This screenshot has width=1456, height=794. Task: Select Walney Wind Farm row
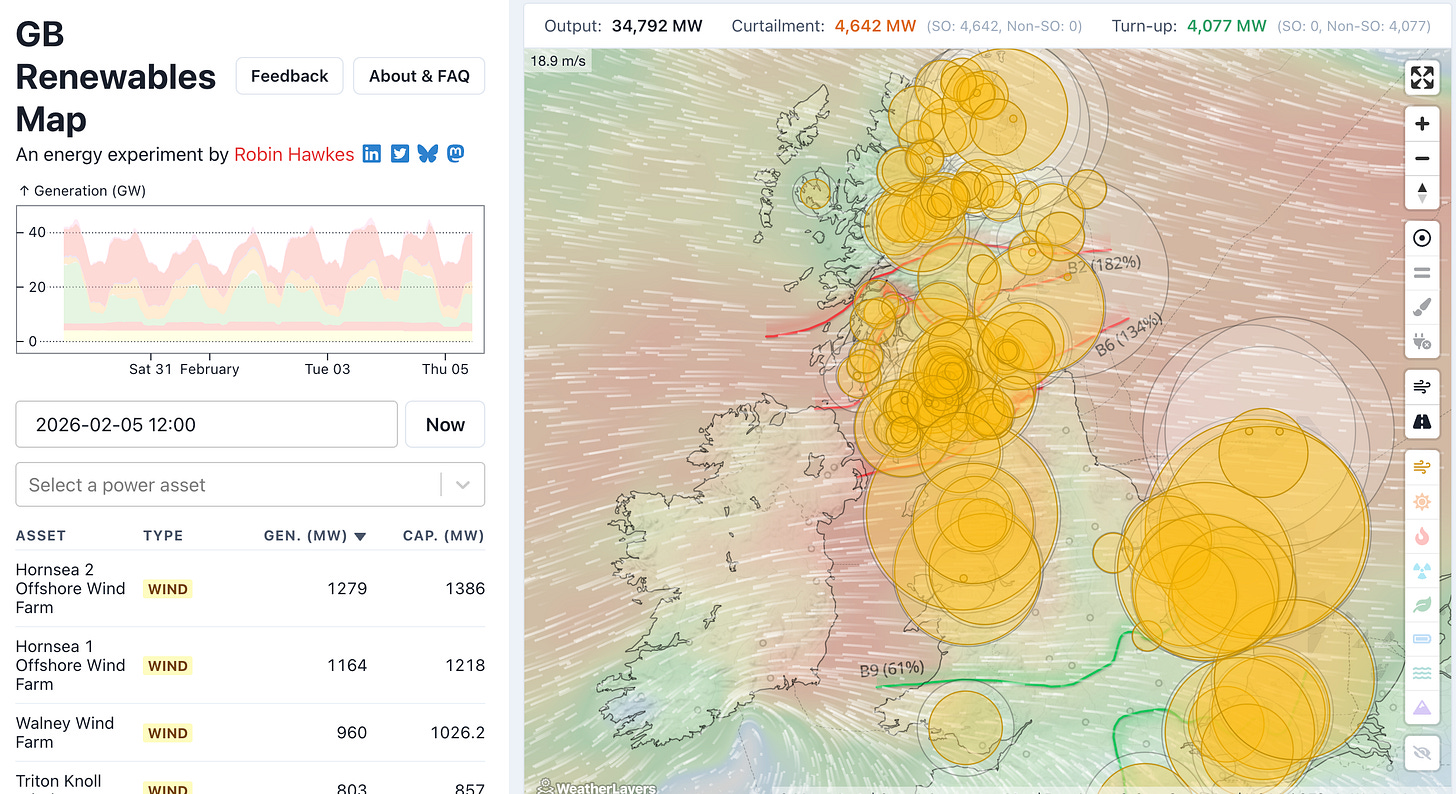[x=250, y=733]
